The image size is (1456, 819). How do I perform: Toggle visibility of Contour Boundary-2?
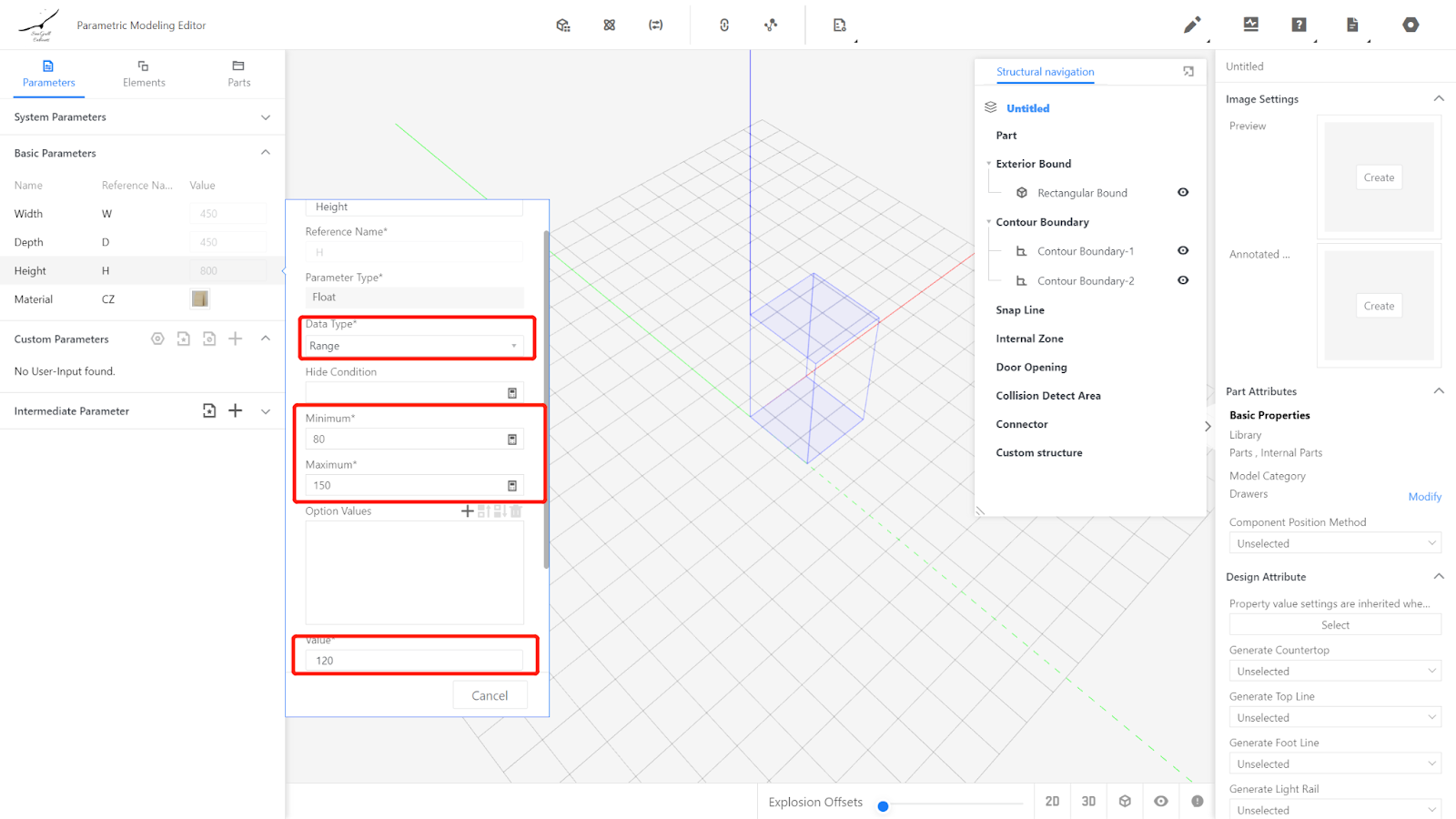pos(1183,280)
